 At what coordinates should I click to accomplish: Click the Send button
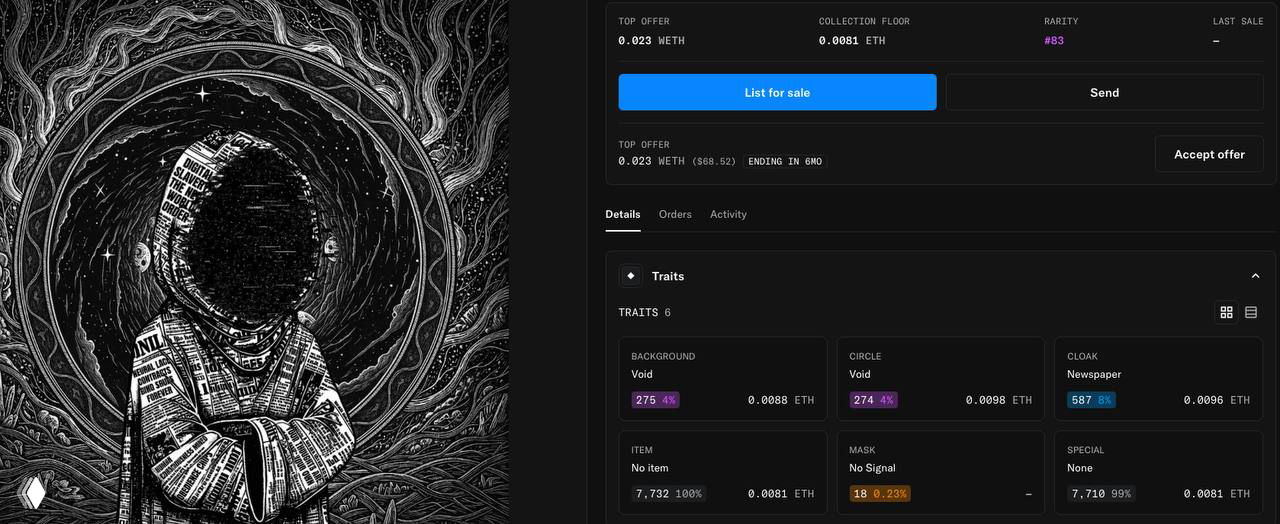pos(1104,92)
